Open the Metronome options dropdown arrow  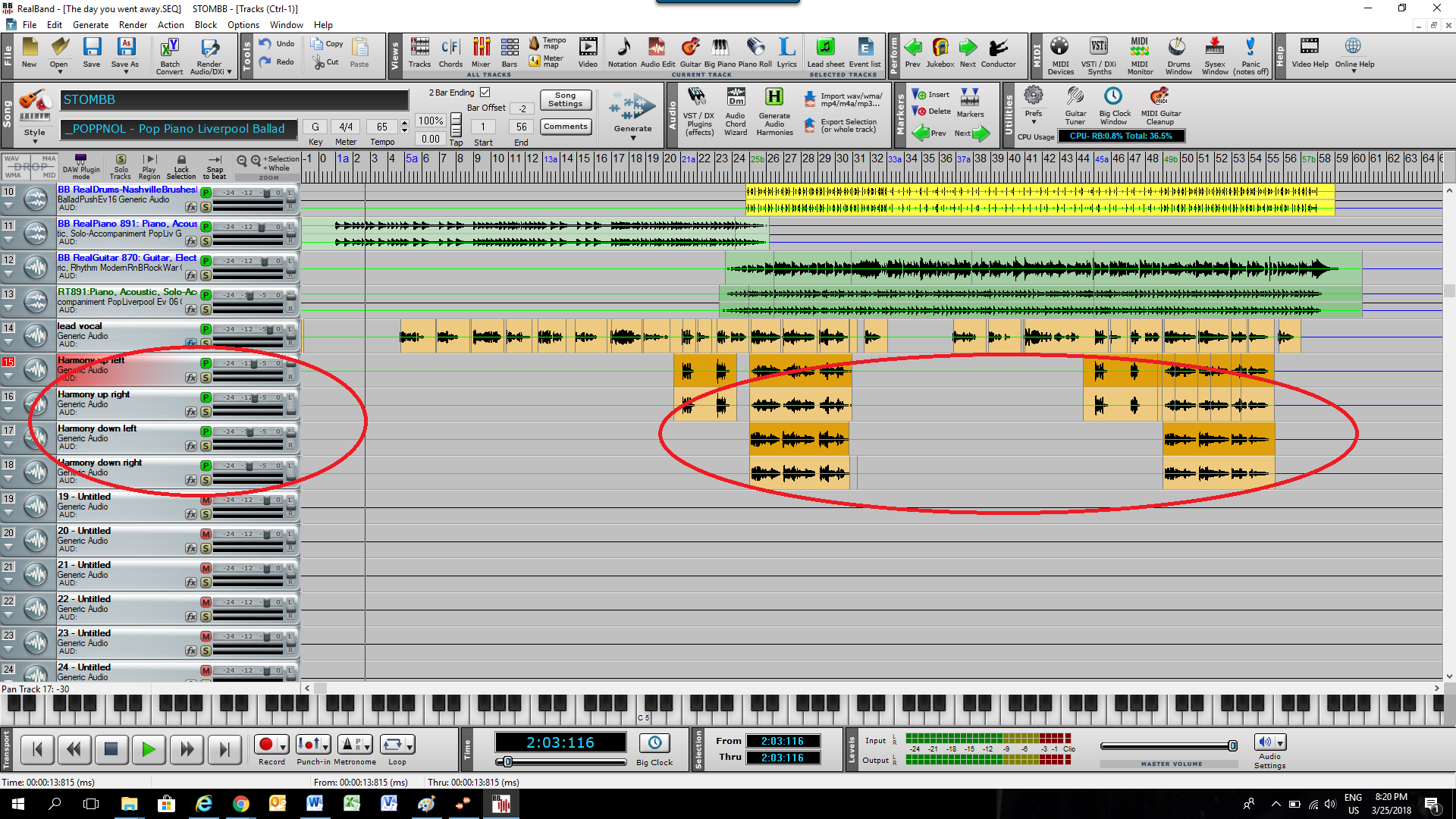[x=367, y=745]
